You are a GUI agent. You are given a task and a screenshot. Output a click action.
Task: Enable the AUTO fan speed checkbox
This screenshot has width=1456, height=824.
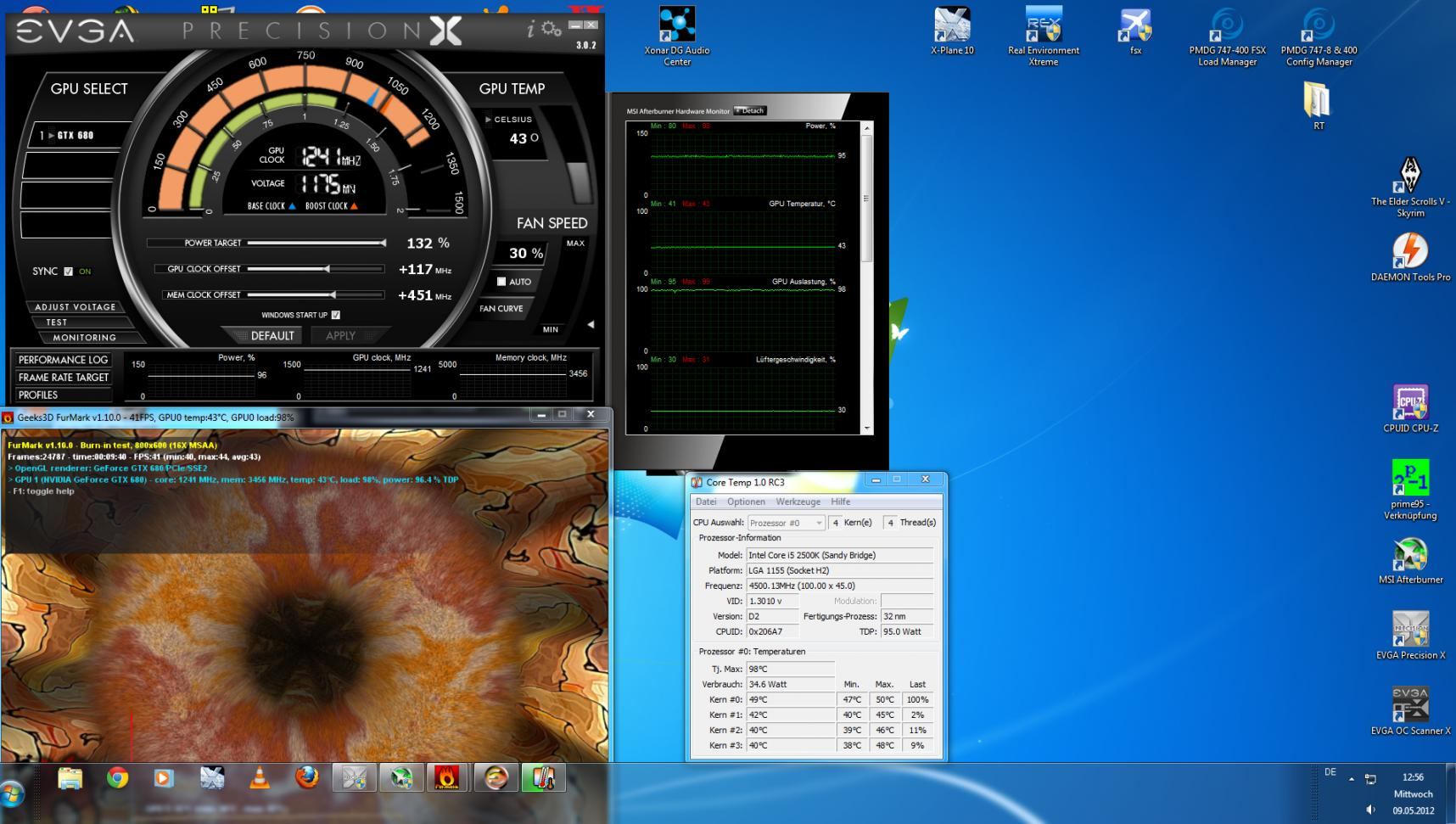pos(501,282)
